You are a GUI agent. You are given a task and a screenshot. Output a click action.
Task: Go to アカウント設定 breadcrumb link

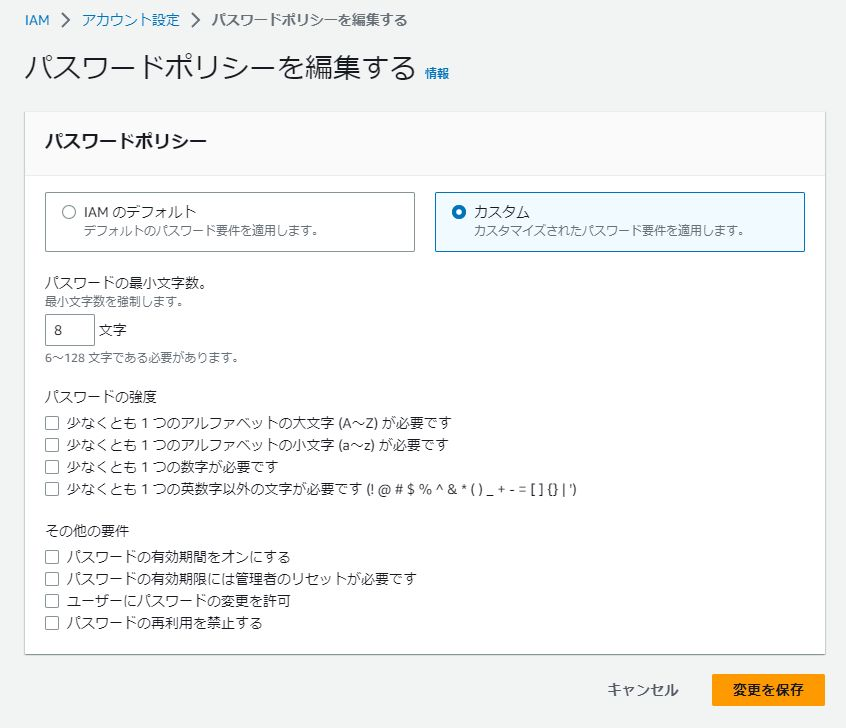131,21
